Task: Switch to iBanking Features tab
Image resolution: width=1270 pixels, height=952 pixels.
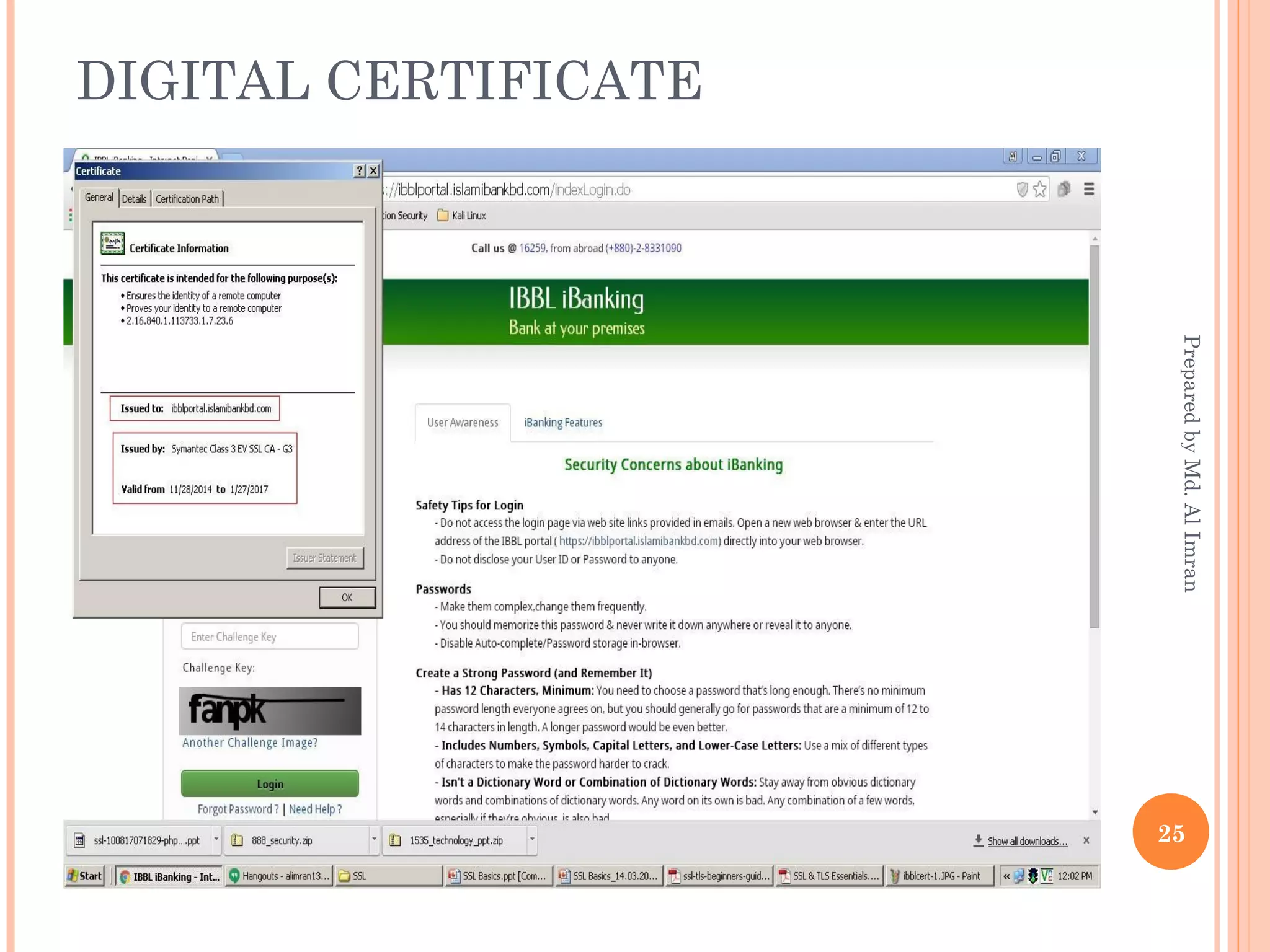Action: pos(563,423)
